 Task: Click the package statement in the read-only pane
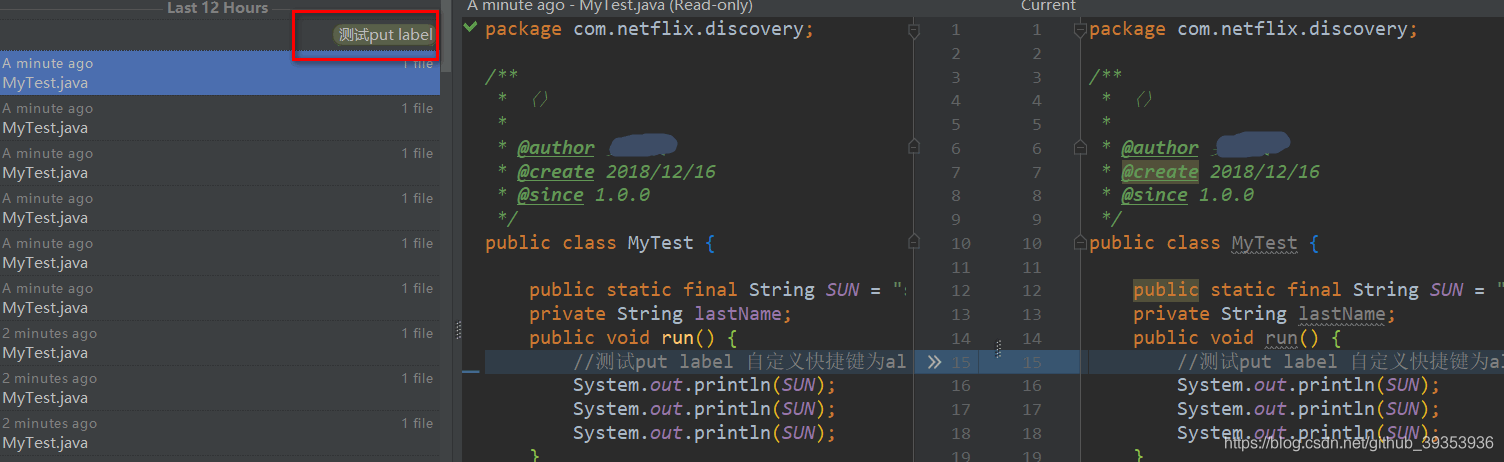coord(649,29)
